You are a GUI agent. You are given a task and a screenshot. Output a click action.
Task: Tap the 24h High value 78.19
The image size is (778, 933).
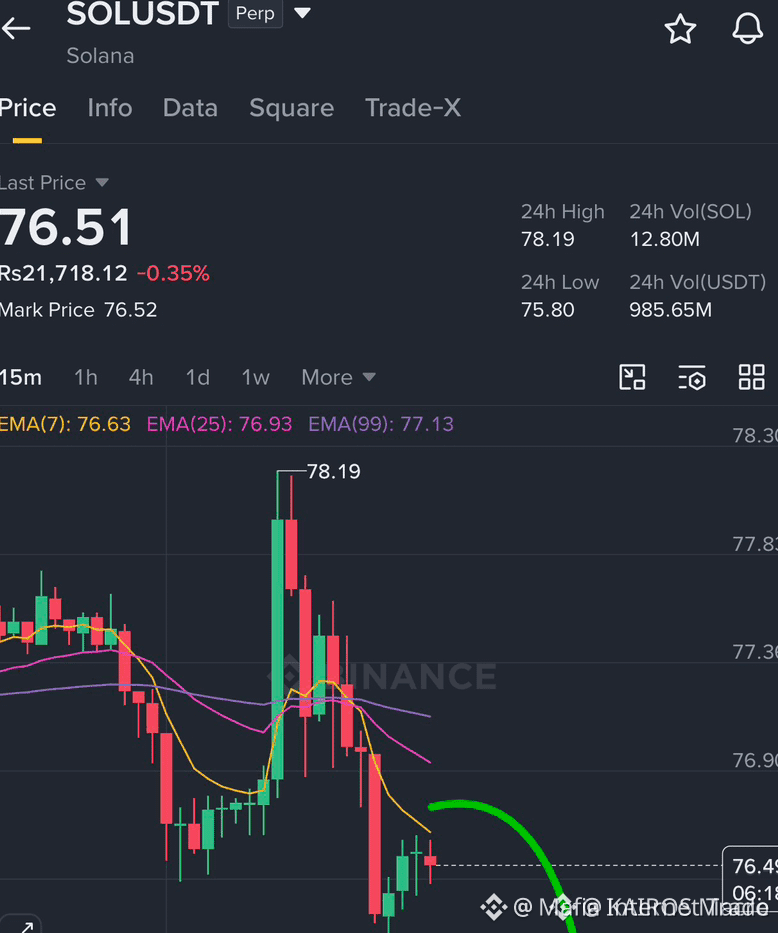(548, 239)
